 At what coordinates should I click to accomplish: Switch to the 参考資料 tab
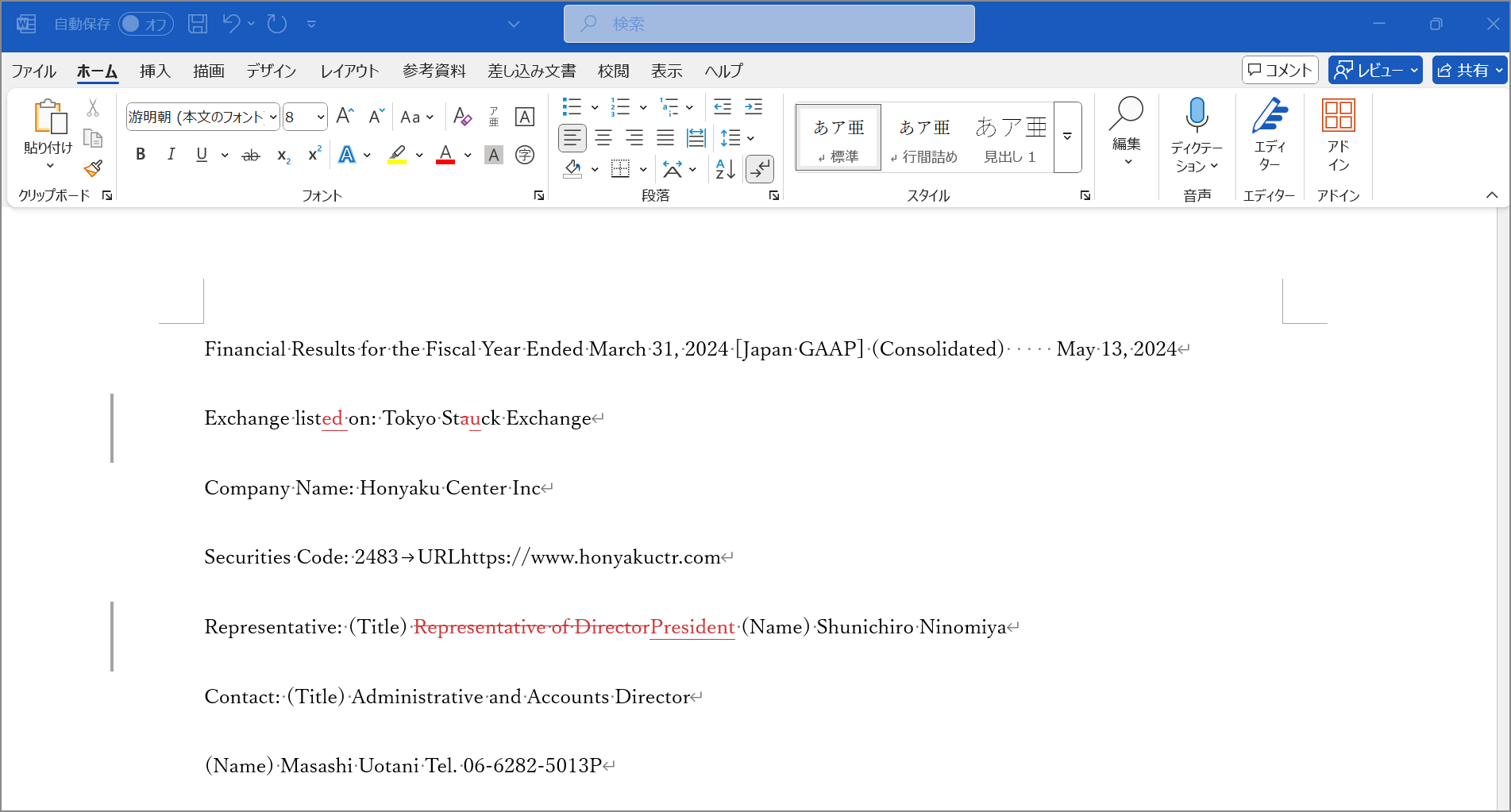point(434,71)
